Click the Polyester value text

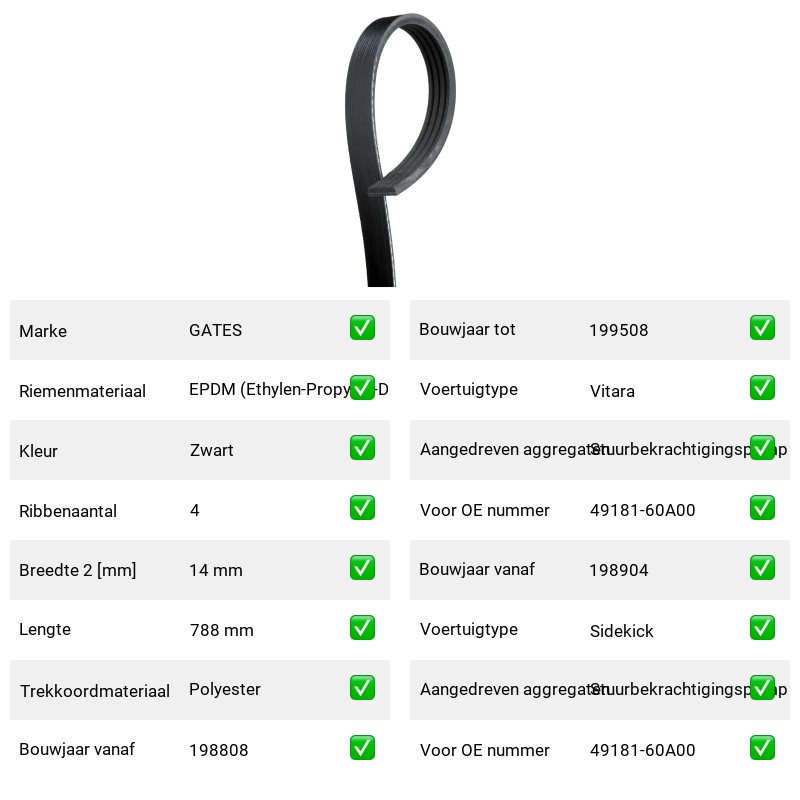pos(224,689)
